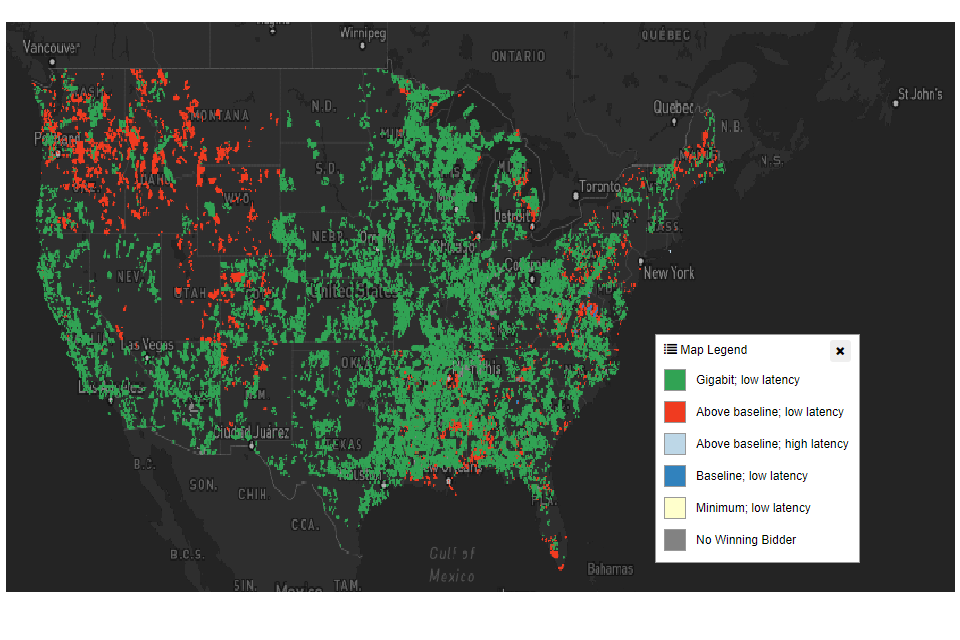Click the Gulf of Mexico map label
960x640 pixels.
point(452,564)
